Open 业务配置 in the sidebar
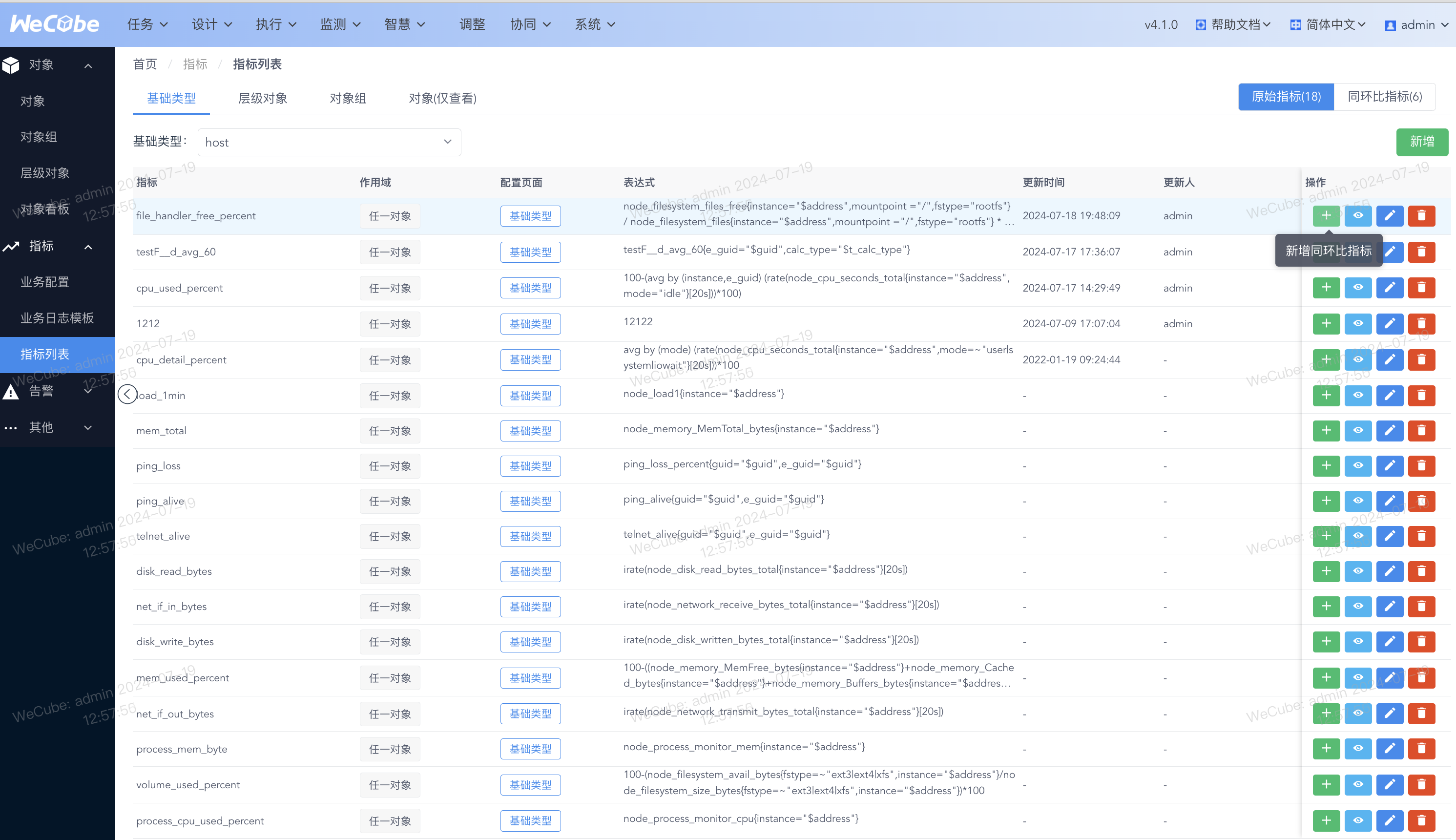Screen dimensions: 1456x840 click(45, 281)
